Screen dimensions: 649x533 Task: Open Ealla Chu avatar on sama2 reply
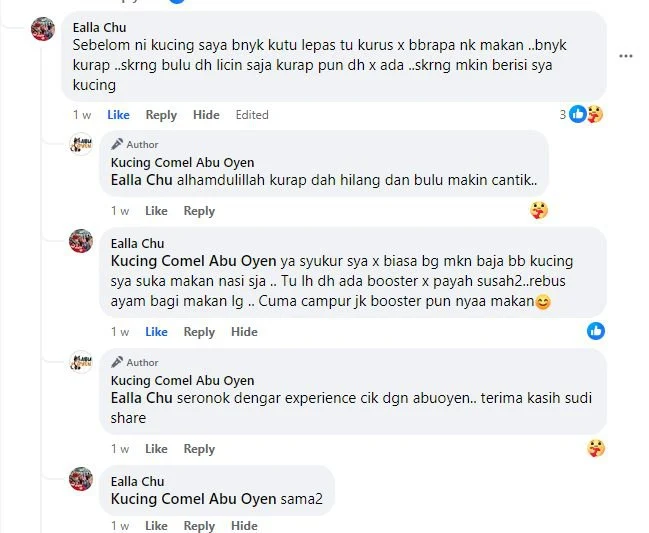(81, 479)
